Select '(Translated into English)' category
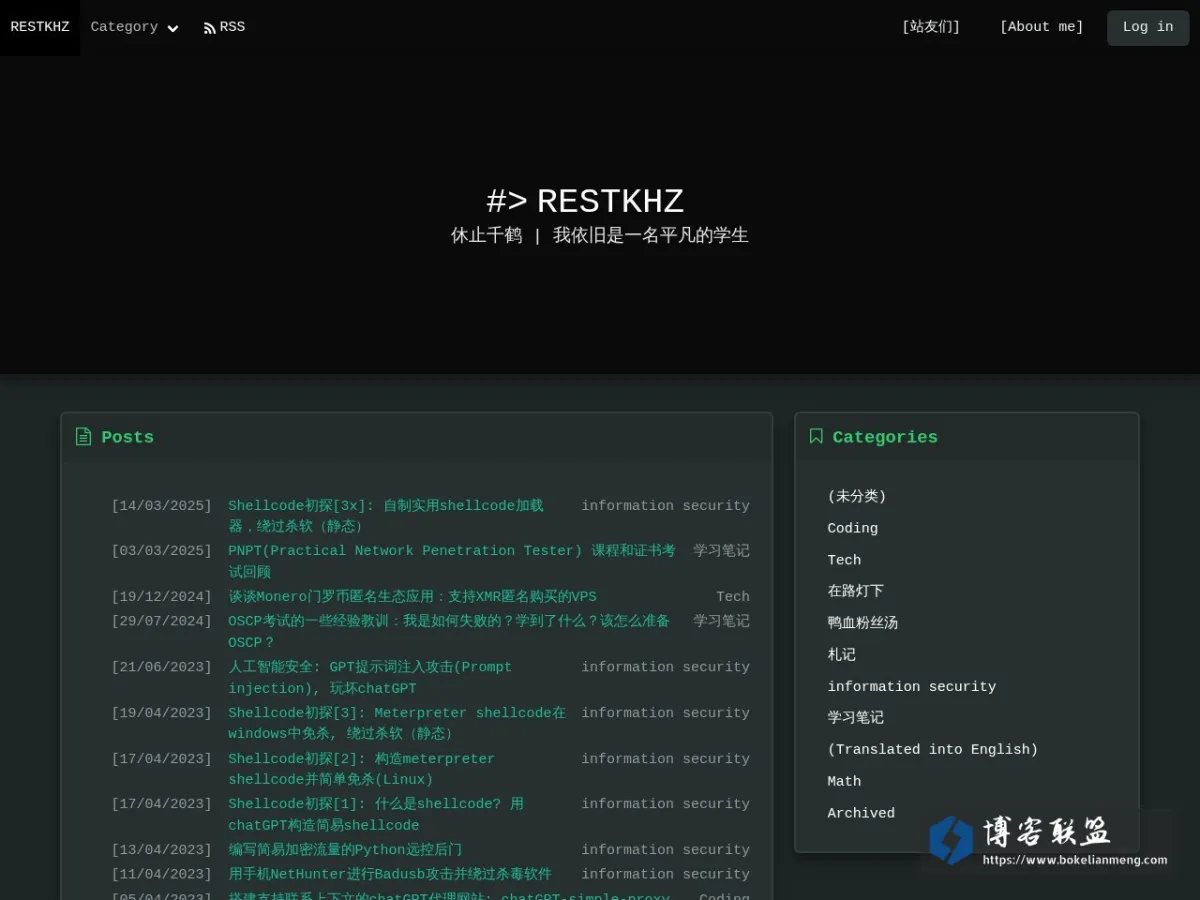This screenshot has width=1200, height=900. 933,750
